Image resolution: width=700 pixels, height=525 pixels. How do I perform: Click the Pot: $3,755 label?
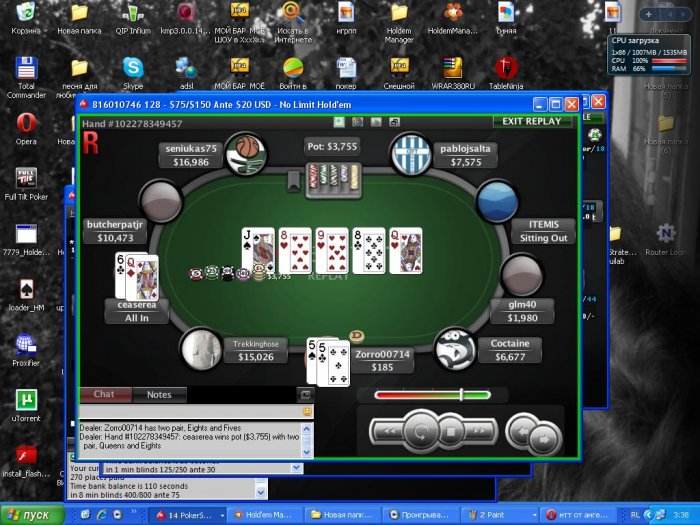coord(332,146)
